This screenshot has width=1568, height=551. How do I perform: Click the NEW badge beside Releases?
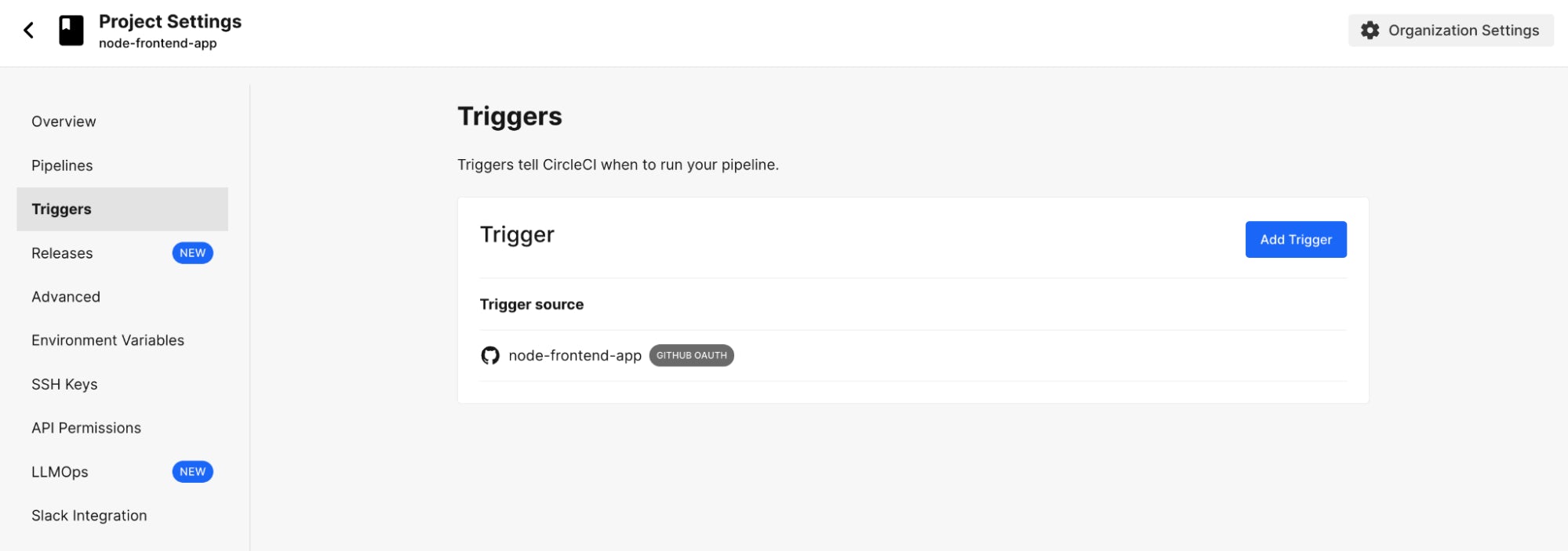(x=192, y=253)
